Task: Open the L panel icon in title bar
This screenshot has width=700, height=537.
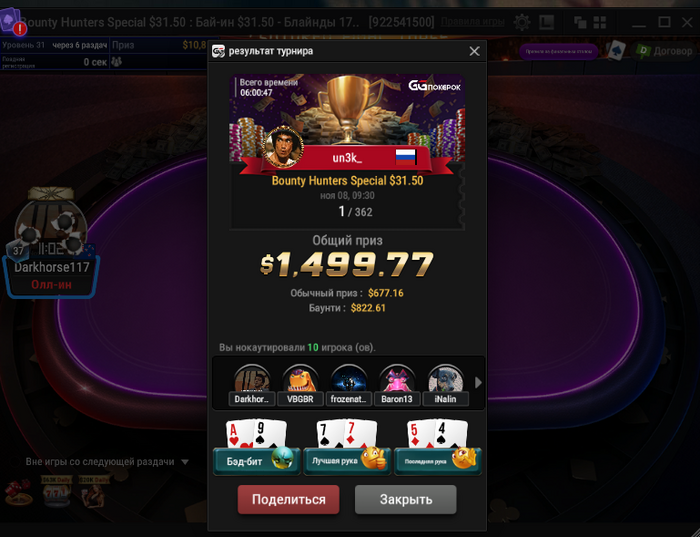Action: point(547,22)
